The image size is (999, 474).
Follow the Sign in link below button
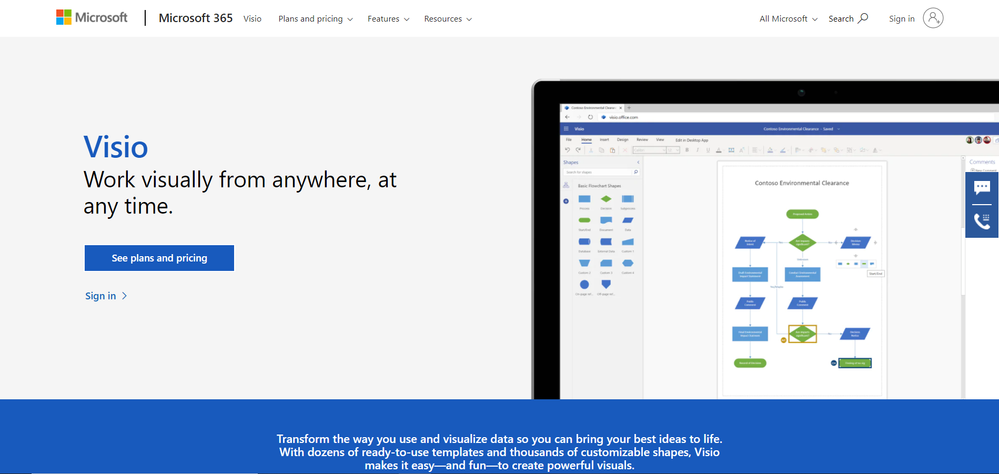point(106,296)
